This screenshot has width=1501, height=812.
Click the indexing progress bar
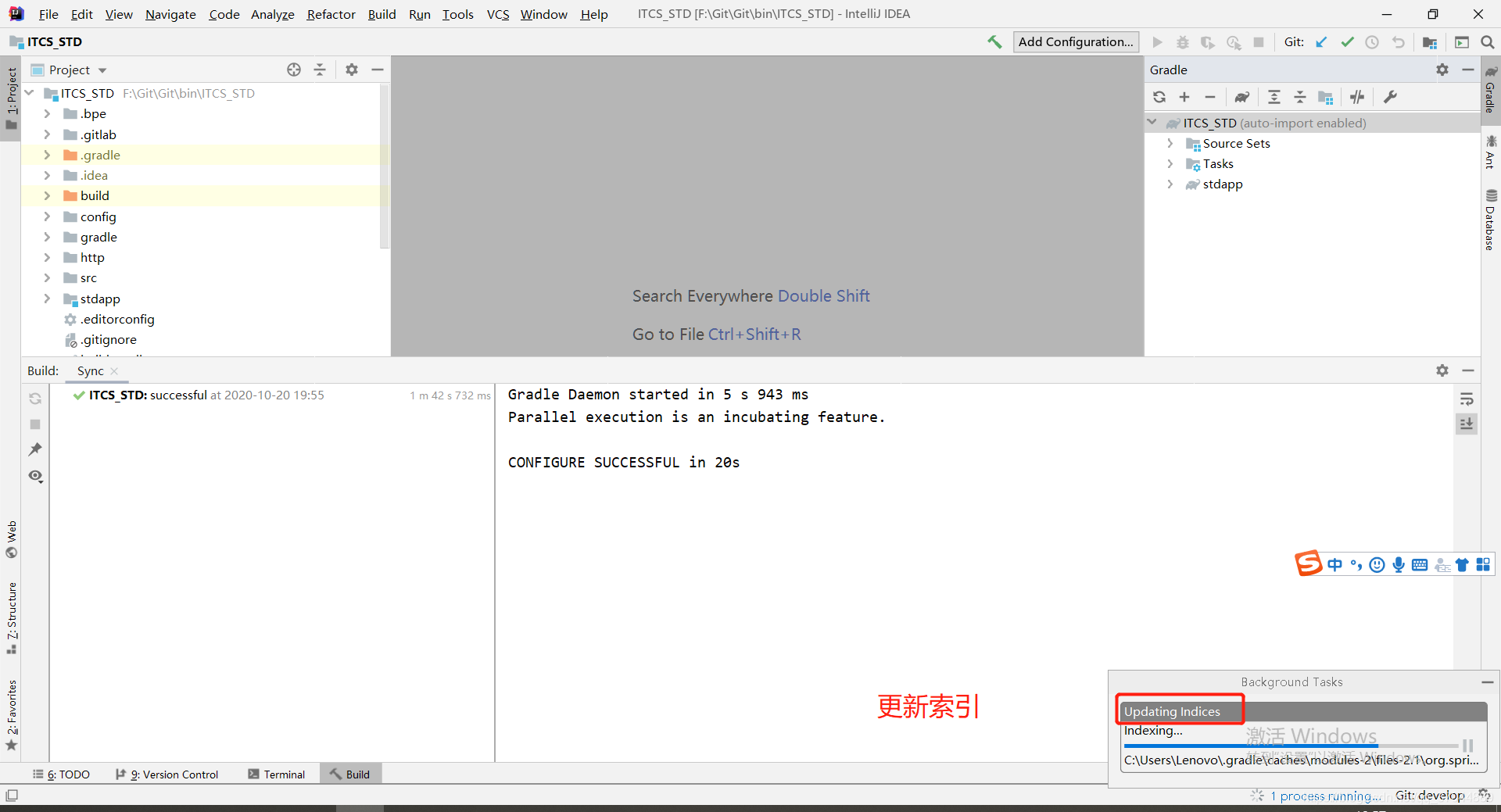(1291, 746)
